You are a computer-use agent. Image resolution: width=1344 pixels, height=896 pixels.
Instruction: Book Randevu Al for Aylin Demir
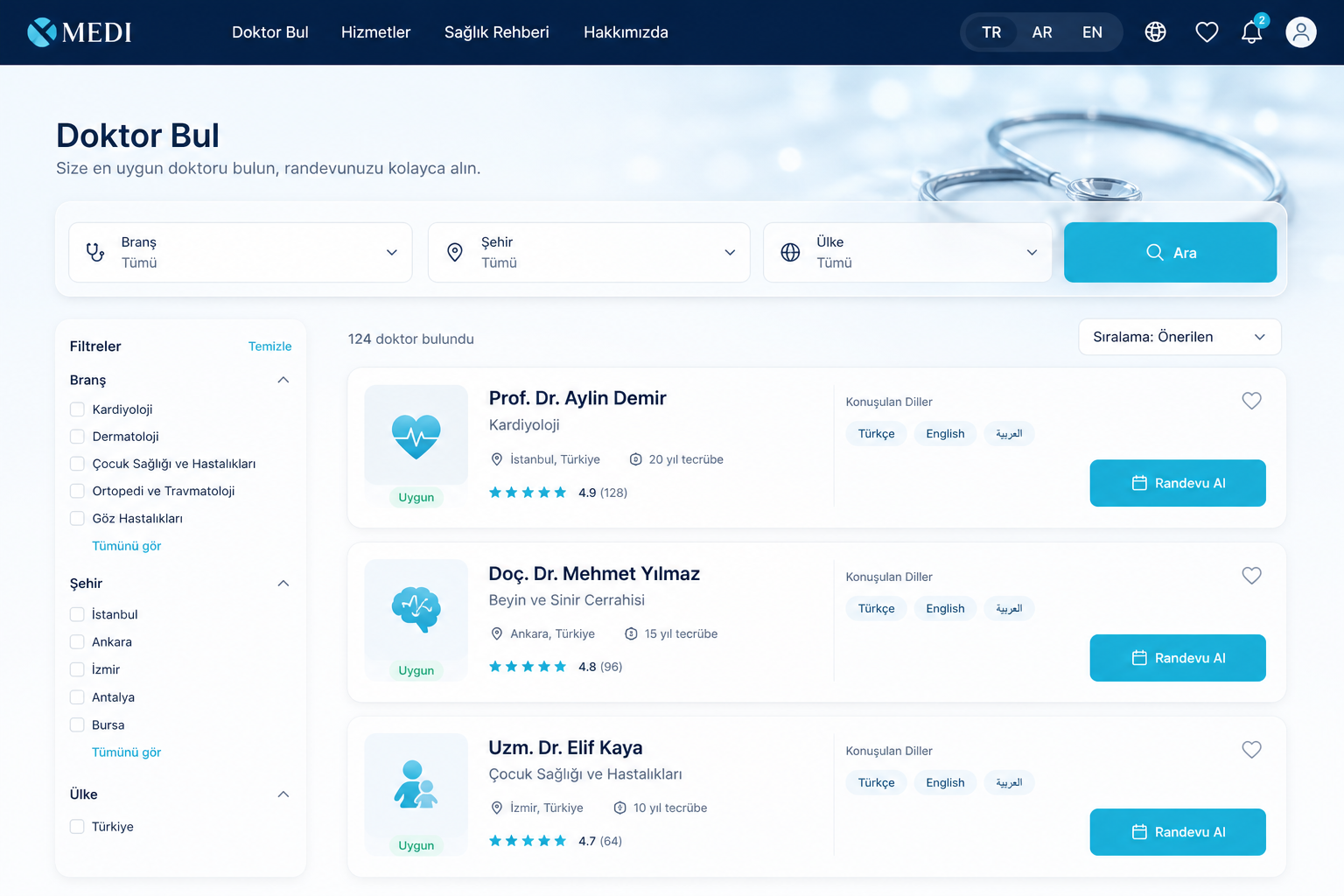pyautogui.click(x=1178, y=483)
